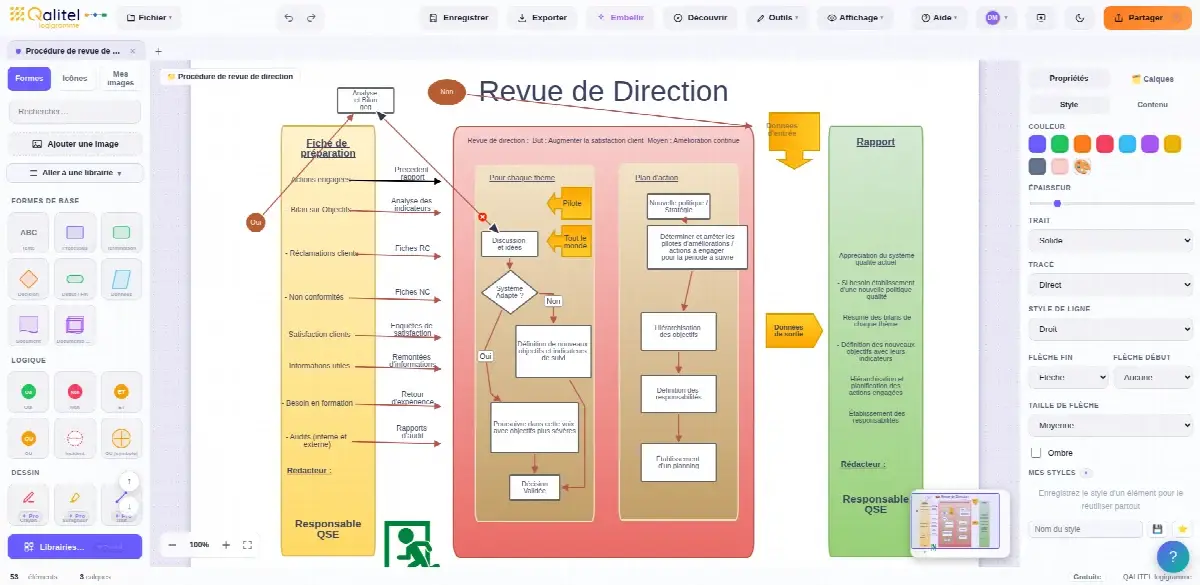
Task: Click the fit to screen icon
Action: [x=248, y=545]
